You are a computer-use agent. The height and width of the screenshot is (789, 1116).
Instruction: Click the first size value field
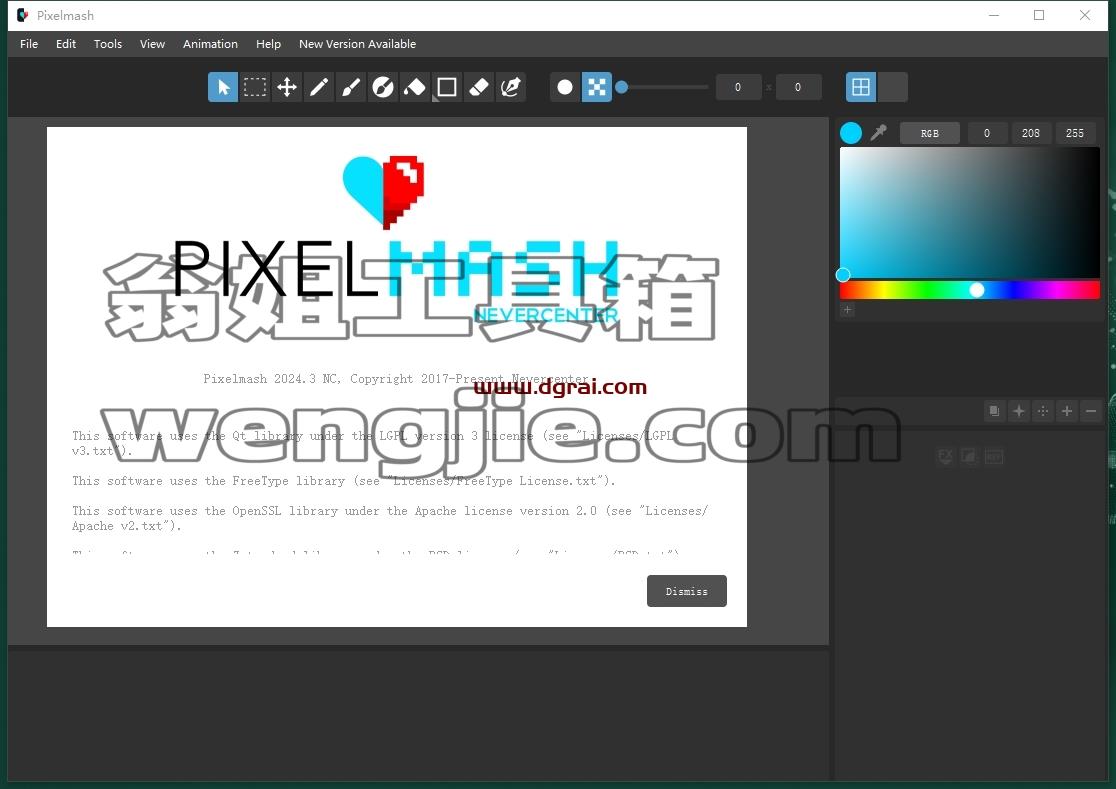click(x=738, y=88)
